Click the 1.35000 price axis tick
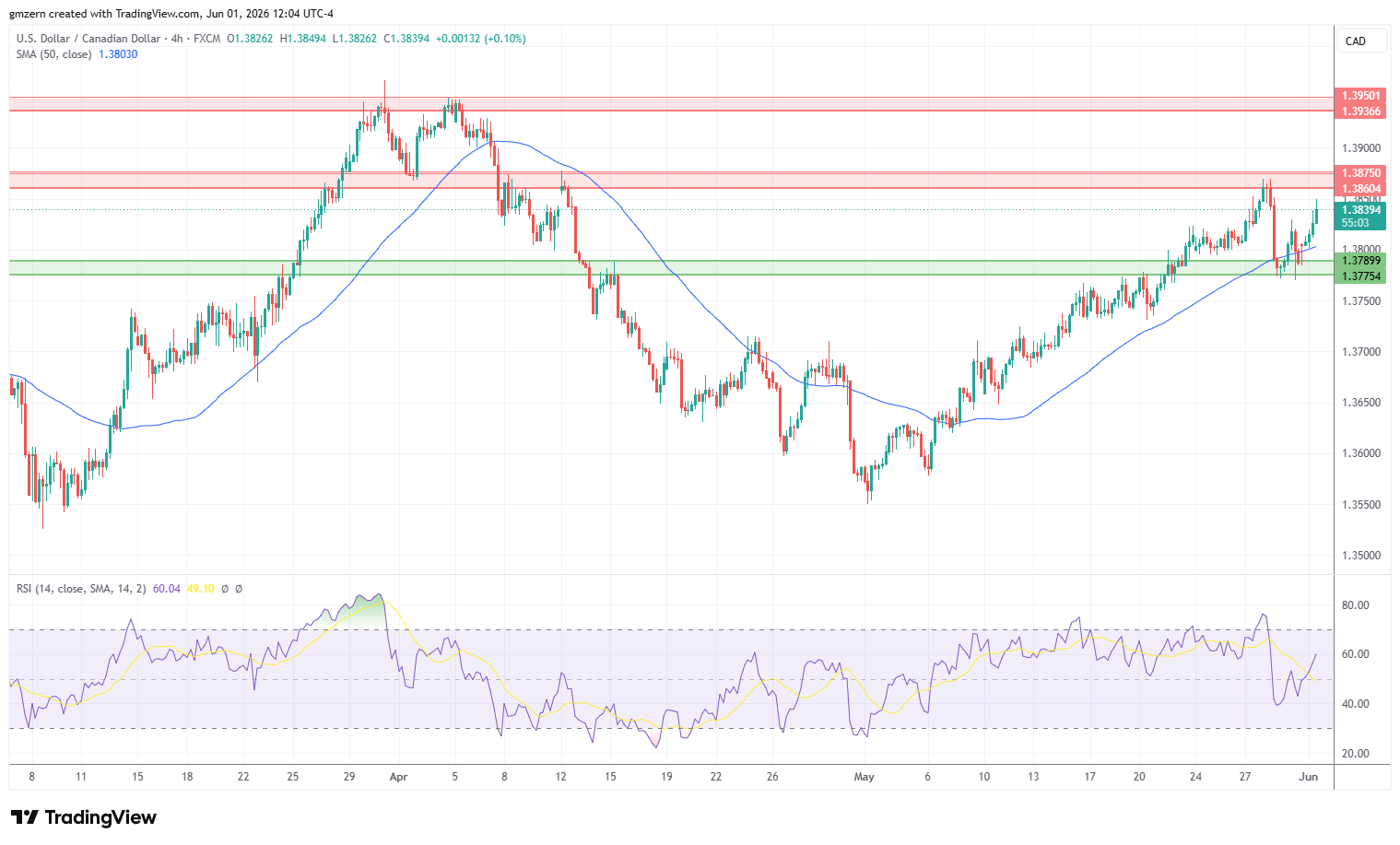This screenshot has width=1400, height=845. click(1361, 556)
